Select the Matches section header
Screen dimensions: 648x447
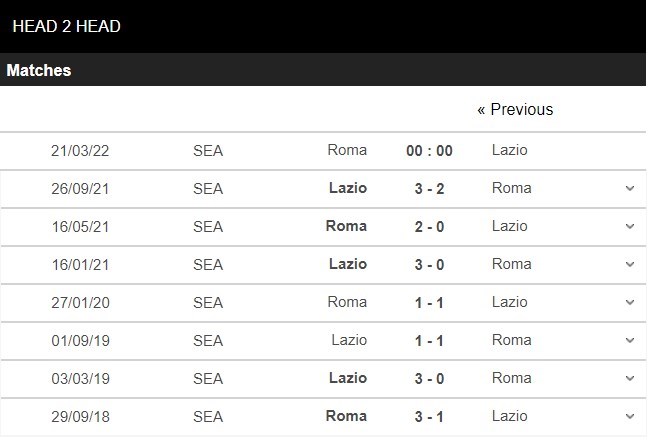[39, 71]
